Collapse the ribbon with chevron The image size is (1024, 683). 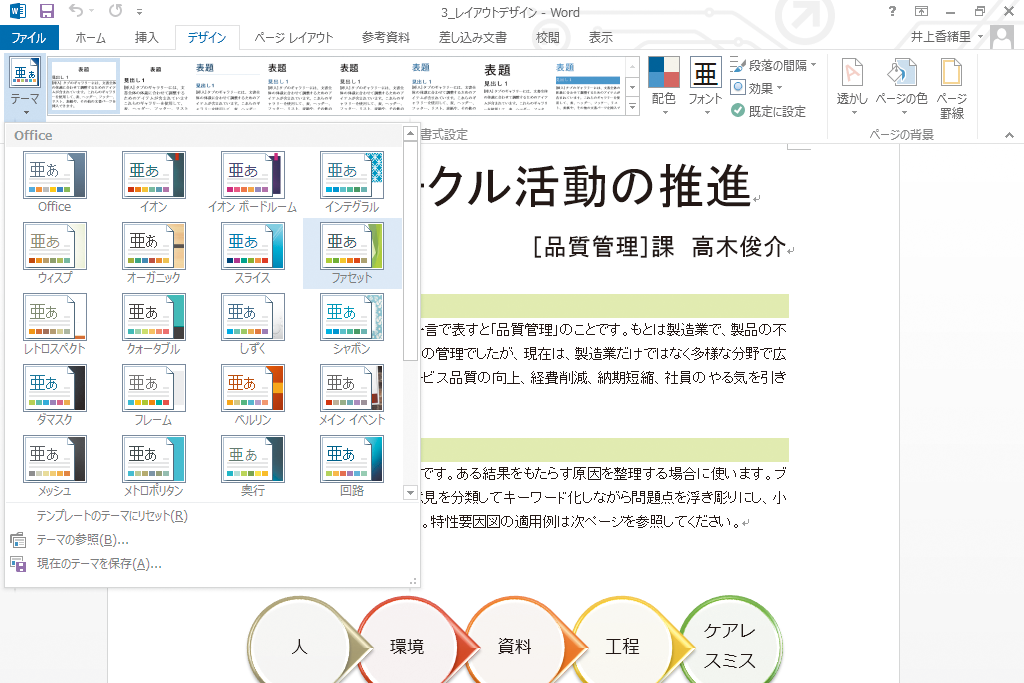pyautogui.click(x=1010, y=135)
